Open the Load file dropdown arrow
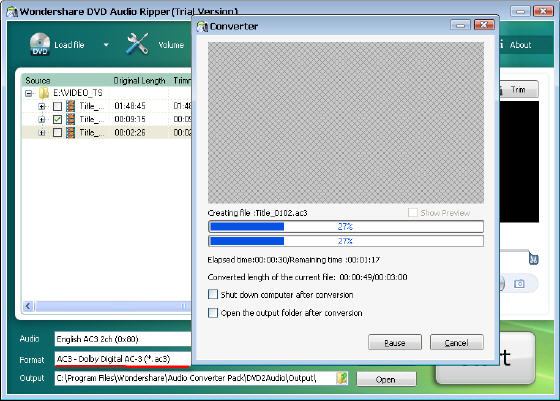The width and height of the screenshot is (560, 401). pos(106,45)
